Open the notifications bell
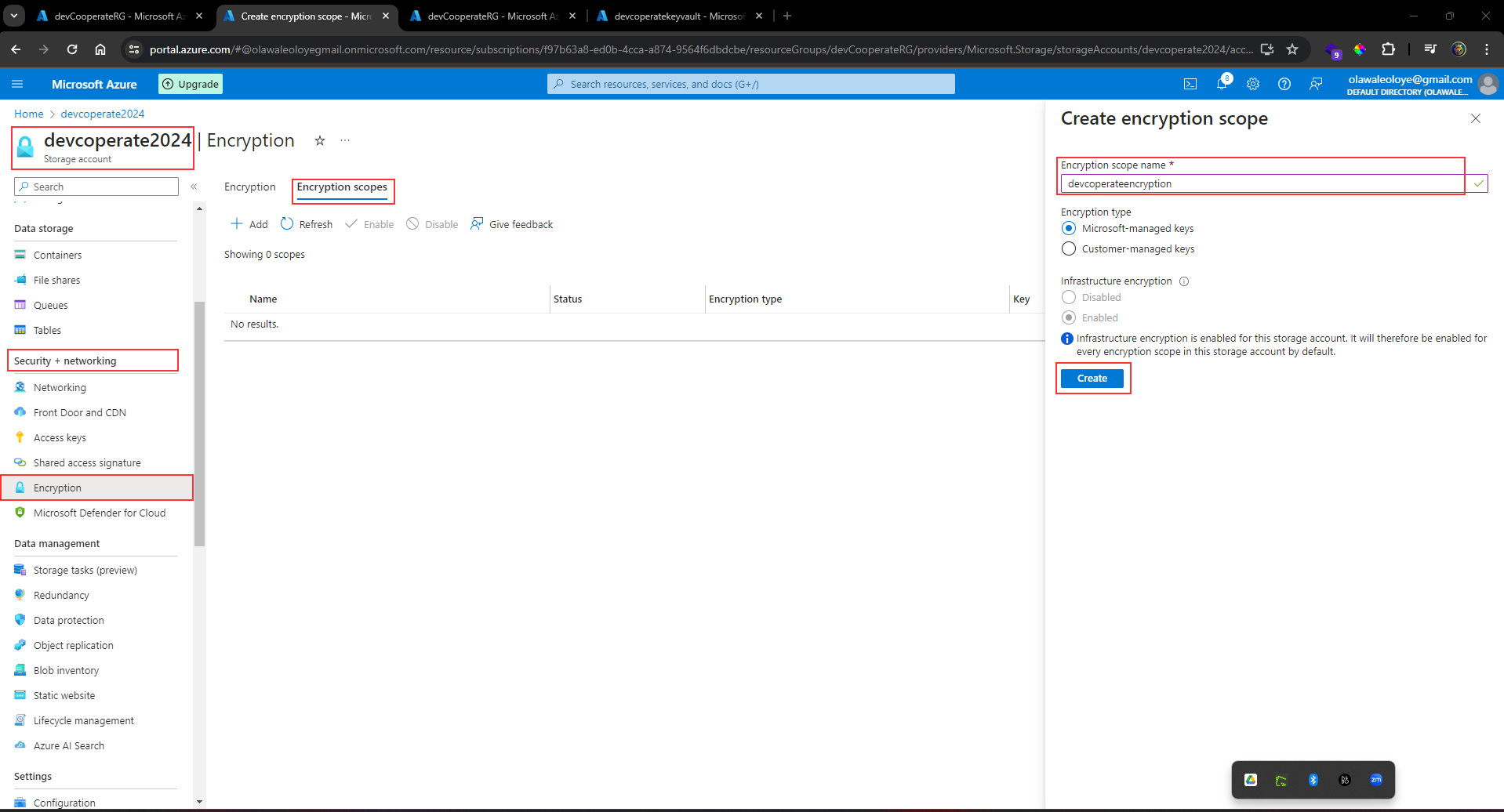This screenshot has height=812, width=1504. [1222, 84]
